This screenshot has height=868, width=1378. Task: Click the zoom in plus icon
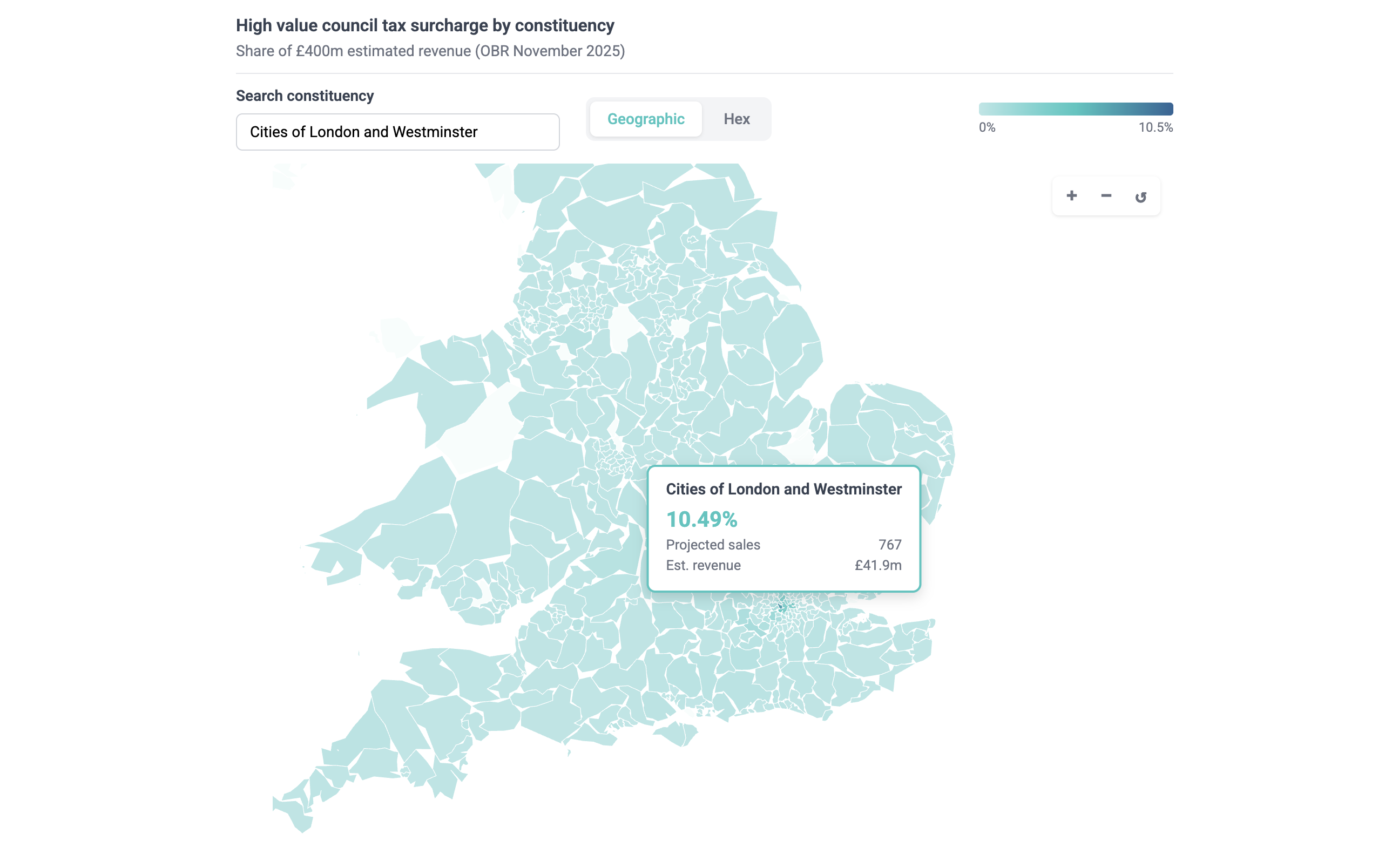(1071, 196)
